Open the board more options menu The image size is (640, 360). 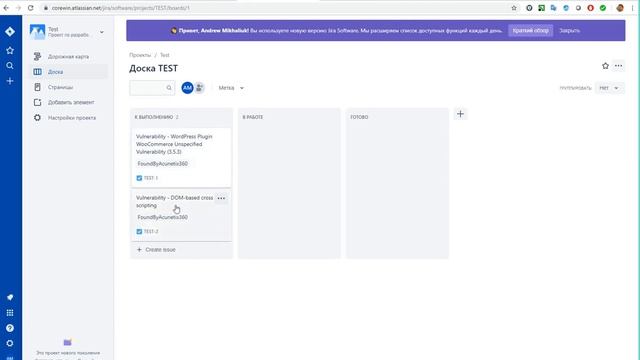point(618,66)
